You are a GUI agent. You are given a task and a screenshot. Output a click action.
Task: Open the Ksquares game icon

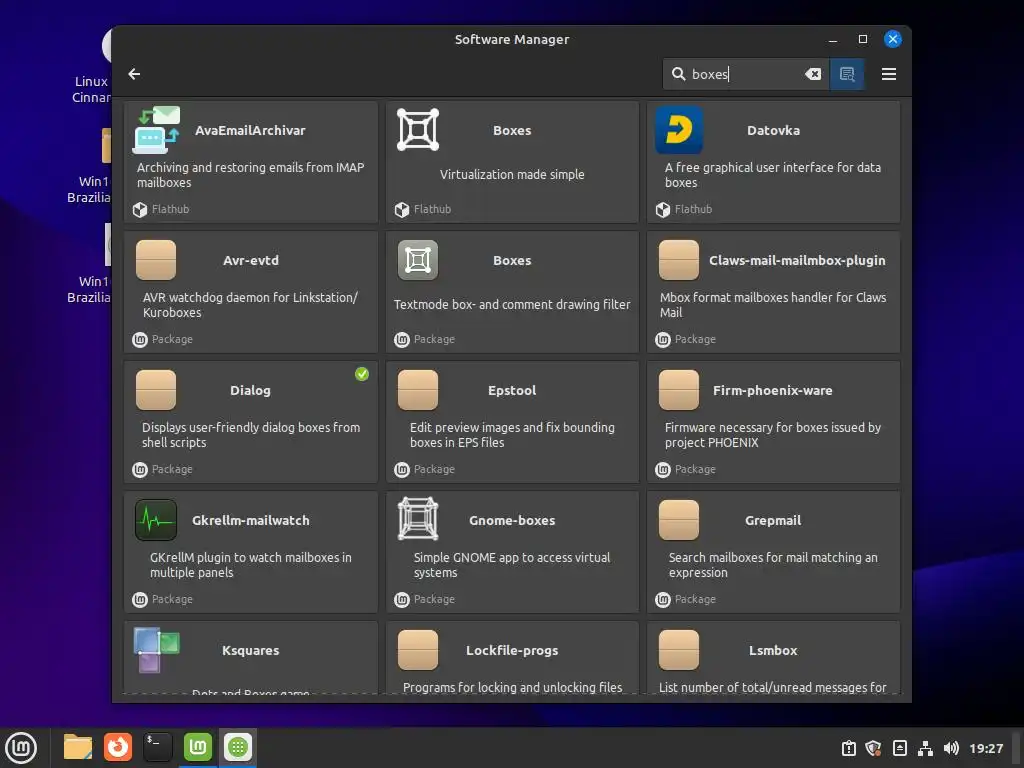156,650
